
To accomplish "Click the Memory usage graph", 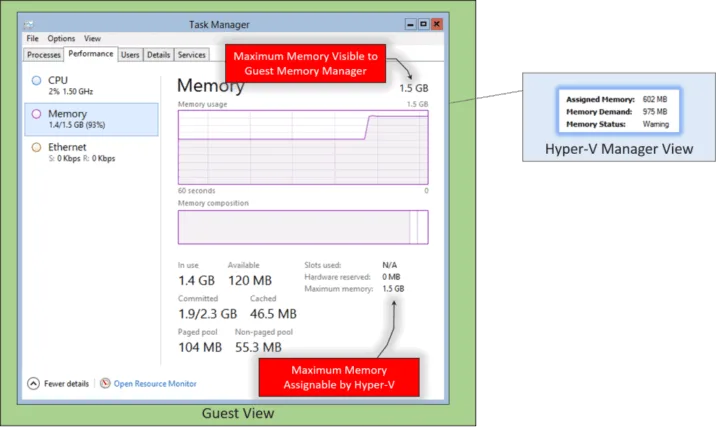I will pyautogui.click(x=303, y=147).
